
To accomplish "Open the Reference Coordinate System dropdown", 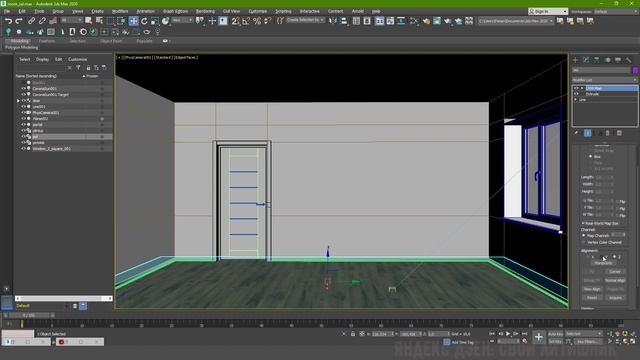I will click(x=182, y=20).
